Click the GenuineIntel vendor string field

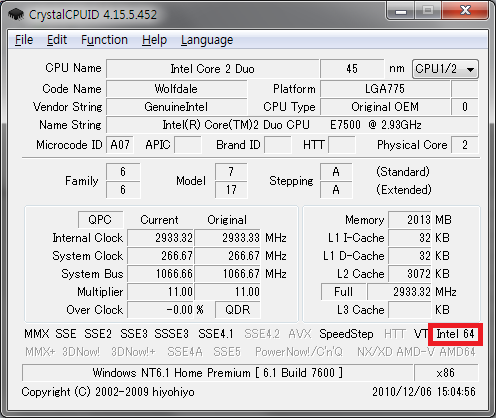point(176,107)
